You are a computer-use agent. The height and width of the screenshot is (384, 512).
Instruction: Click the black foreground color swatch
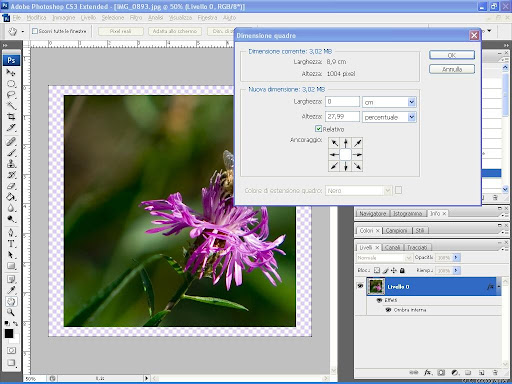[x=9, y=333]
